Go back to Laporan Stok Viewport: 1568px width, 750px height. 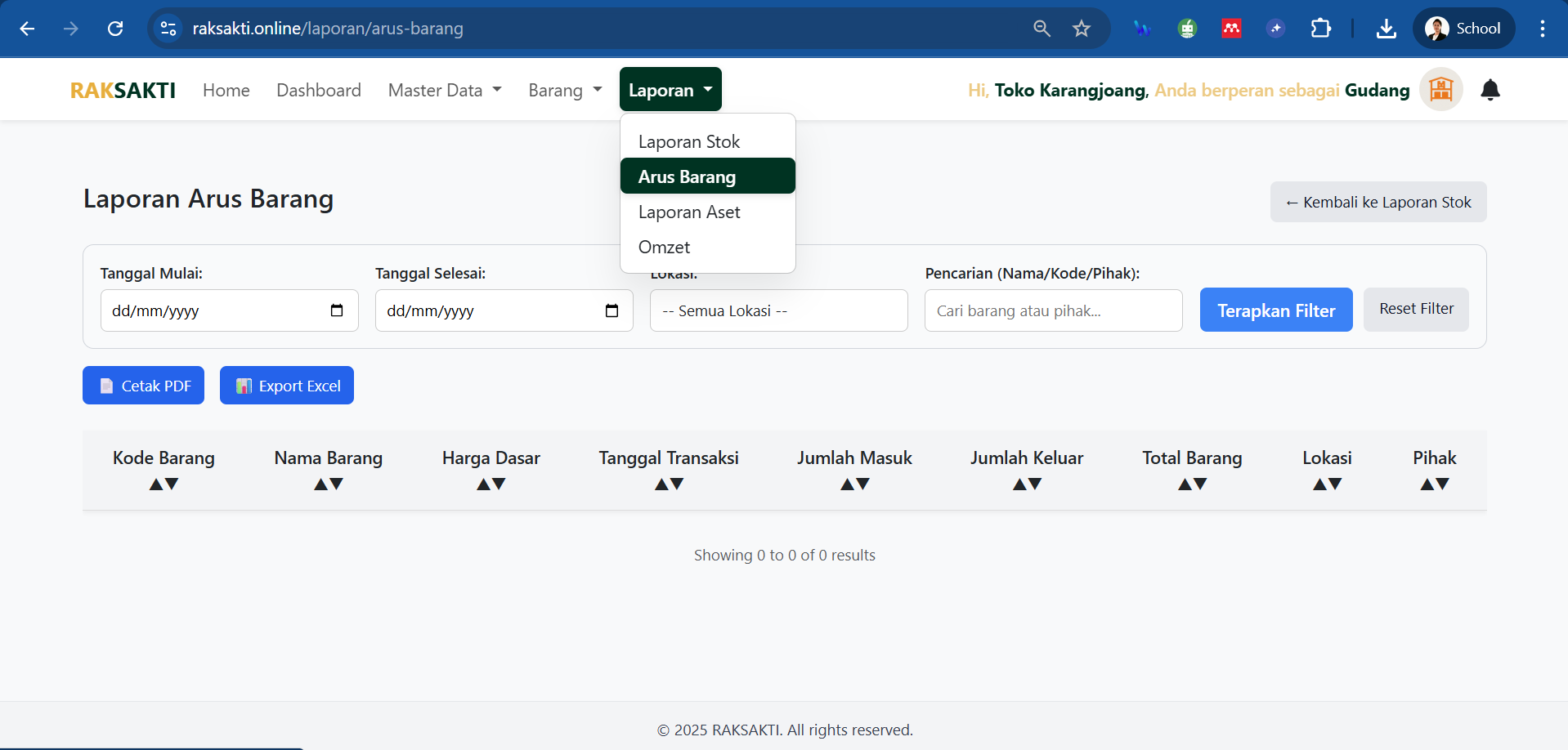(1378, 202)
